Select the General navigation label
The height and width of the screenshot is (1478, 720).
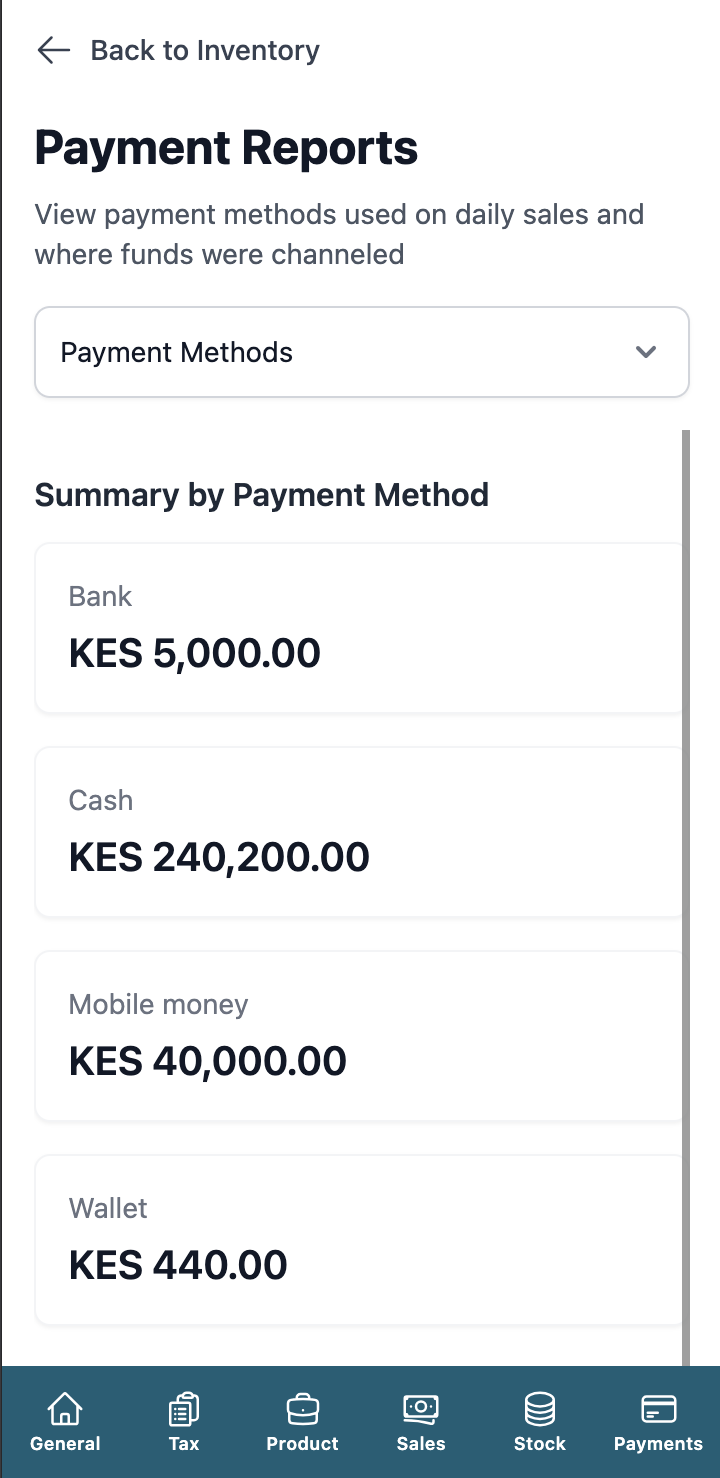coord(65,1443)
